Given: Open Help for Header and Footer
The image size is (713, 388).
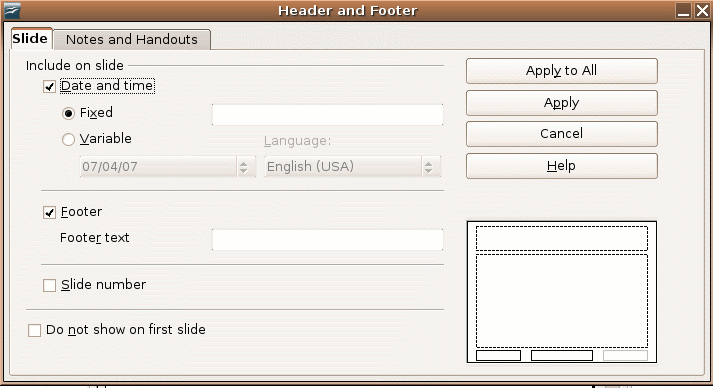Looking at the screenshot, I should click(562, 166).
